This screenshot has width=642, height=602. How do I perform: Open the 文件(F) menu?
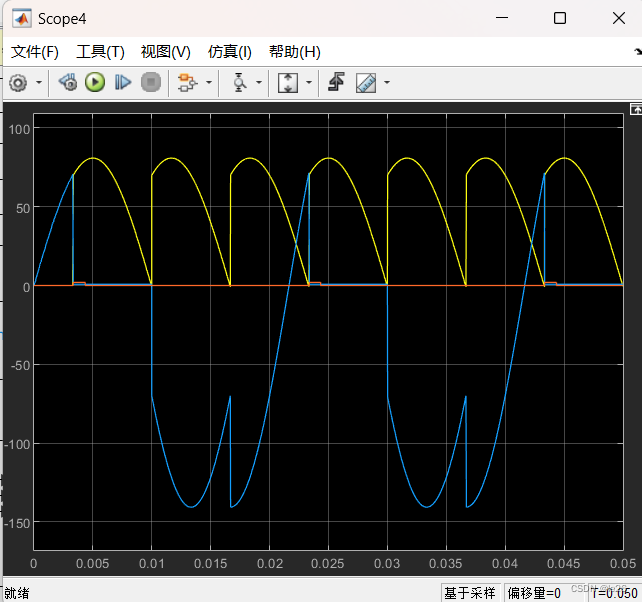(x=35, y=52)
